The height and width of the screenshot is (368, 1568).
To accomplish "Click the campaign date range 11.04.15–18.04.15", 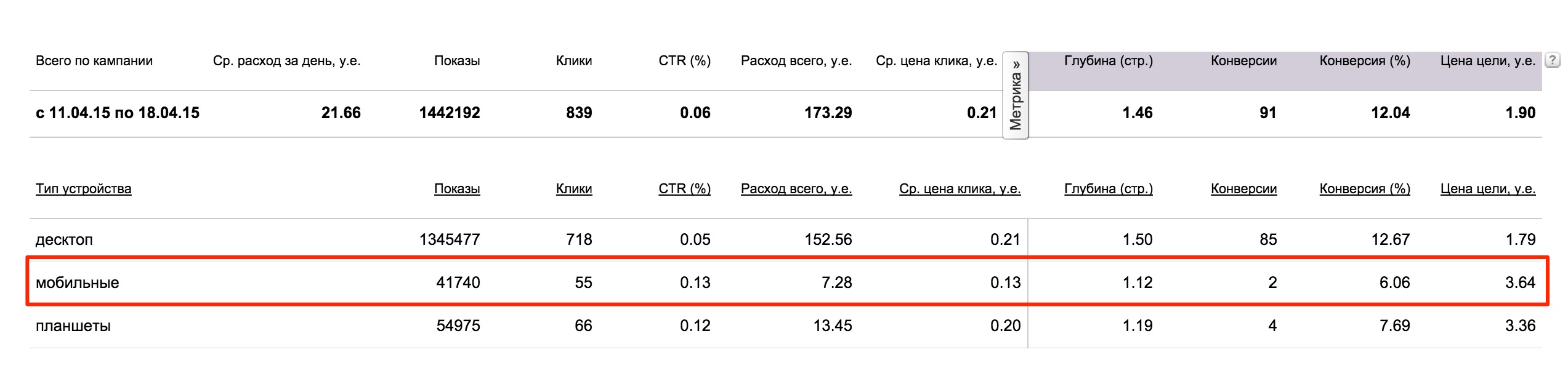I will point(118,113).
